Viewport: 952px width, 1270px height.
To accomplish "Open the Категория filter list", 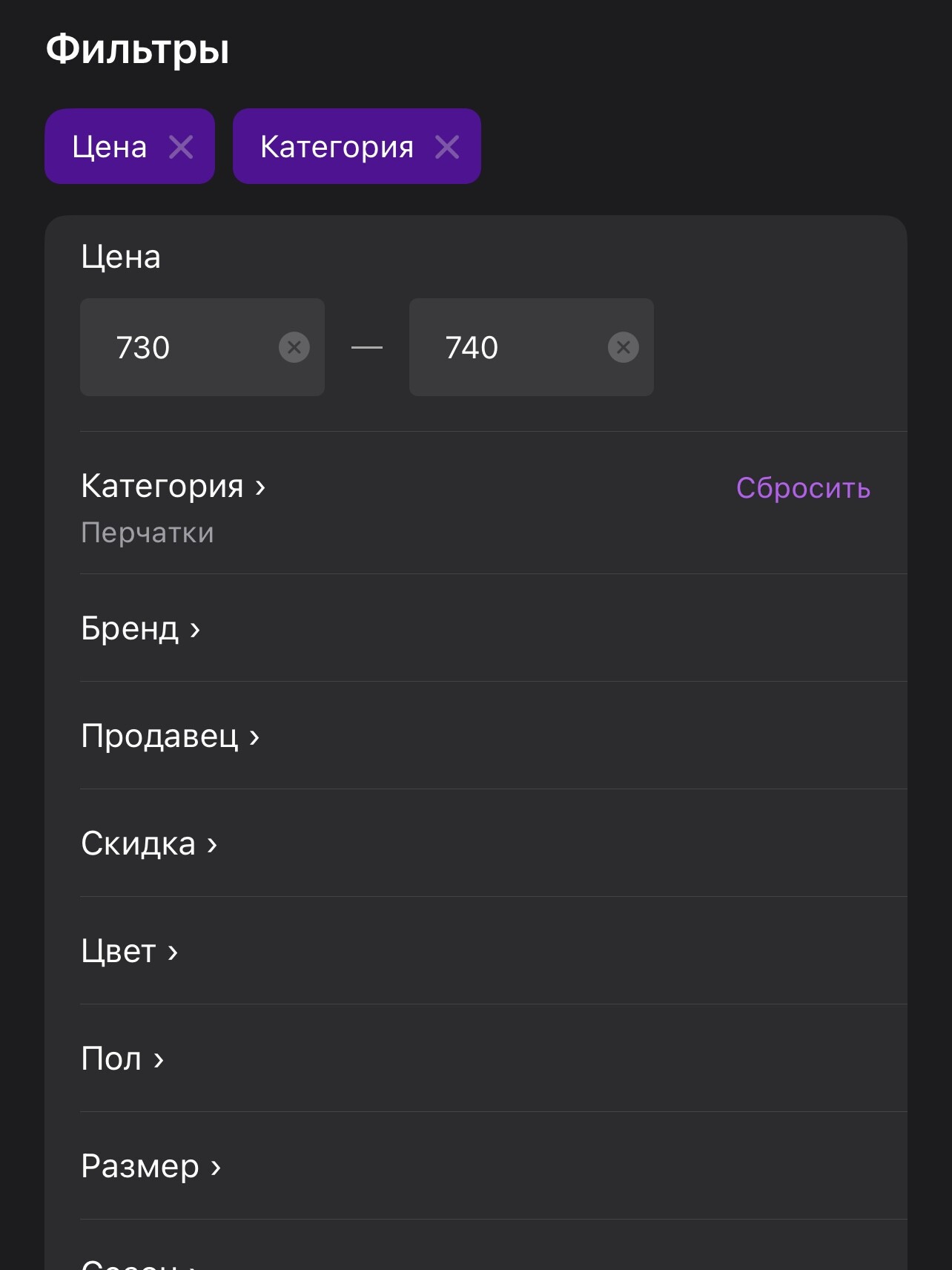I will (494, 503).
